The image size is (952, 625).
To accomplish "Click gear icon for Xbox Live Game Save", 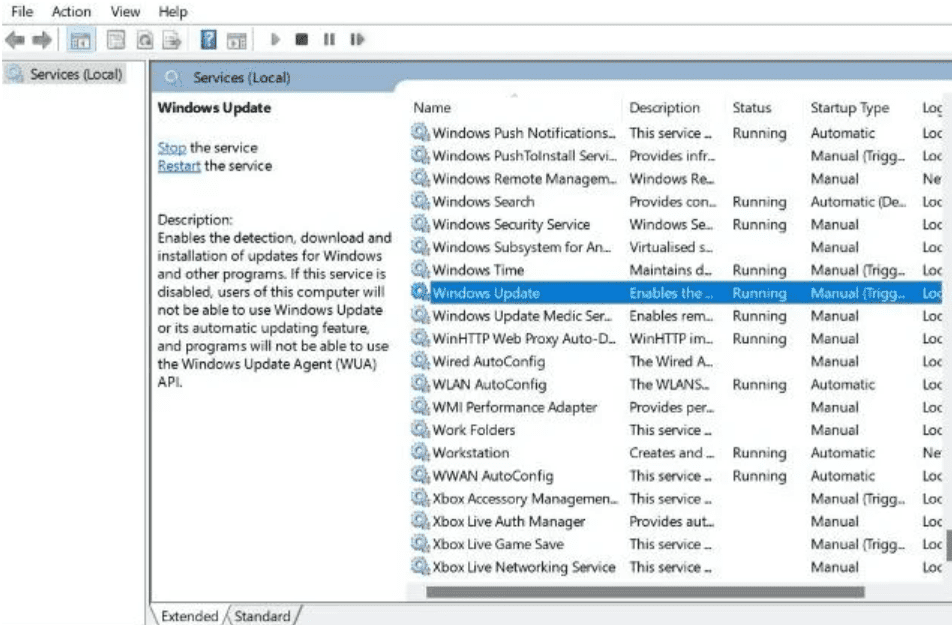I will (x=420, y=544).
